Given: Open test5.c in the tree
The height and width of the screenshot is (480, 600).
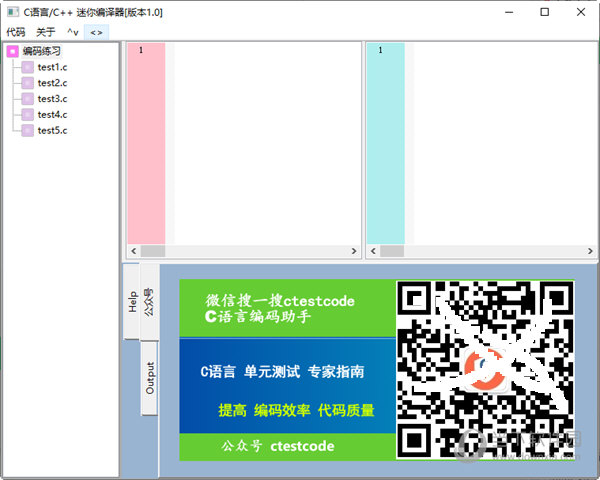Looking at the screenshot, I should [x=52, y=131].
